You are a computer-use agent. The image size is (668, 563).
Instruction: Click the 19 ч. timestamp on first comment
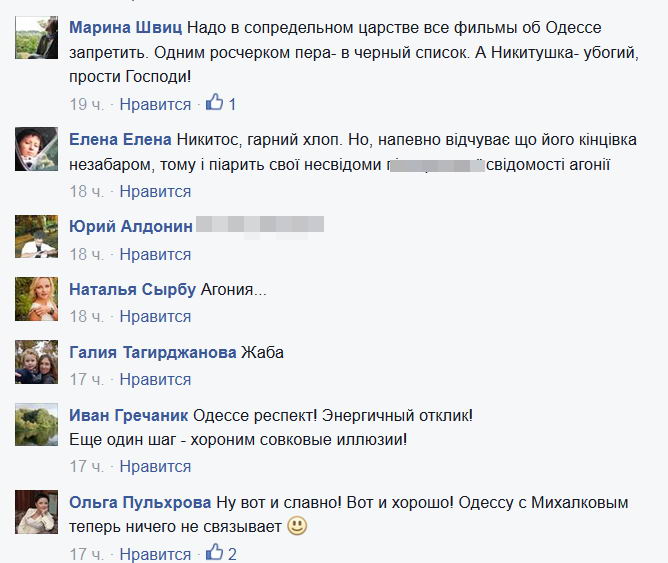coord(86,104)
